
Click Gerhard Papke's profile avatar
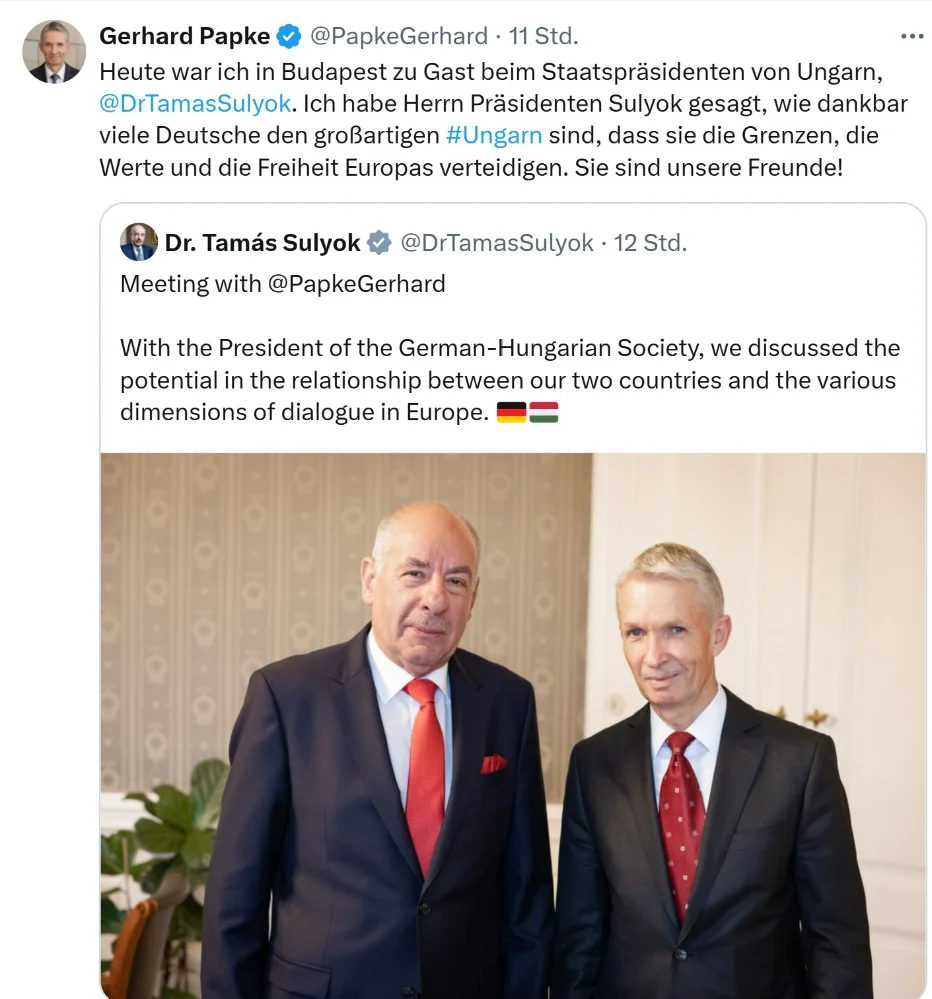(x=54, y=52)
